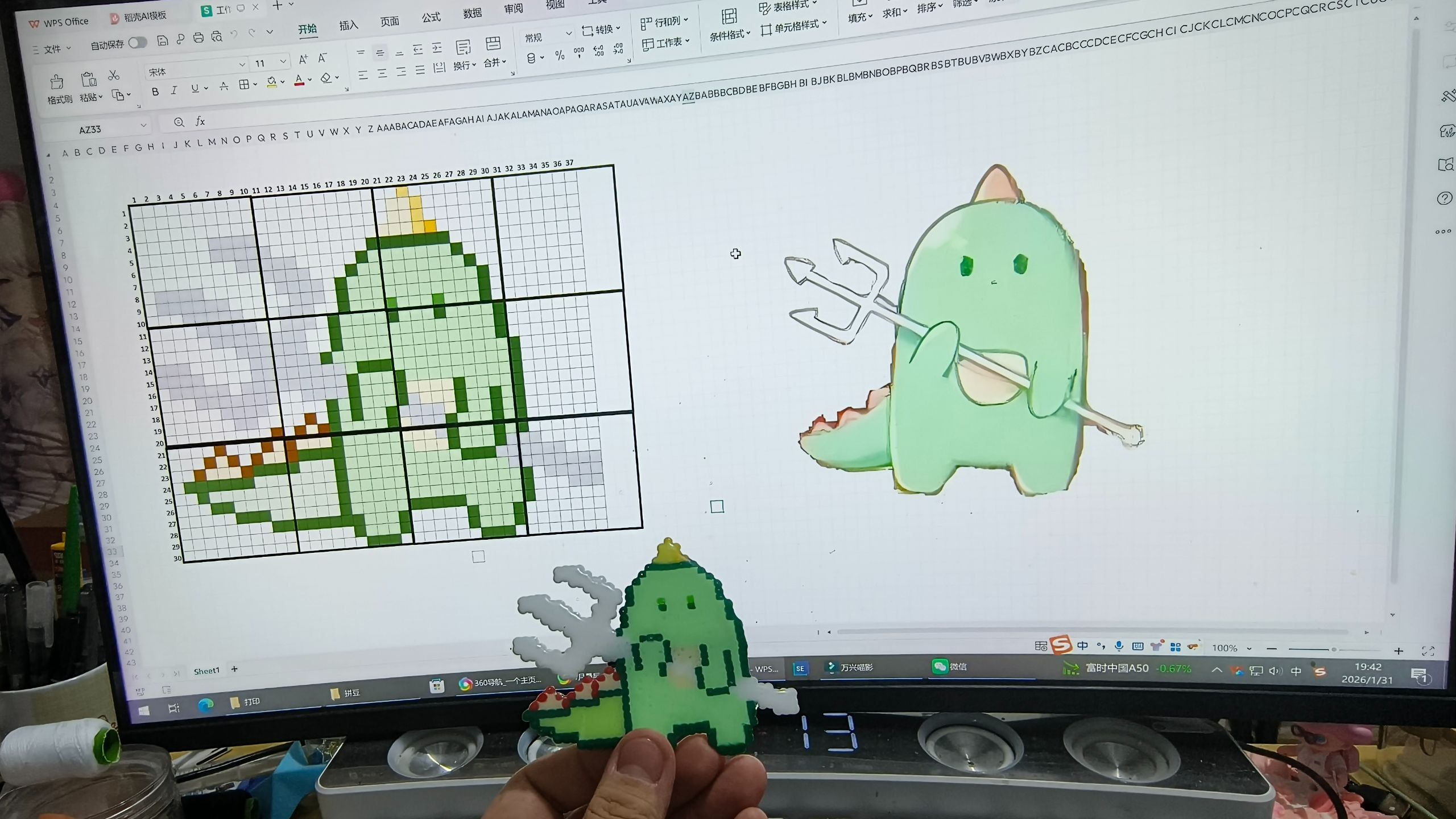The width and height of the screenshot is (1456, 819).
Task: Click the horizontal scrollbar at the bottom
Action: pyautogui.click(x=1092, y=631)
